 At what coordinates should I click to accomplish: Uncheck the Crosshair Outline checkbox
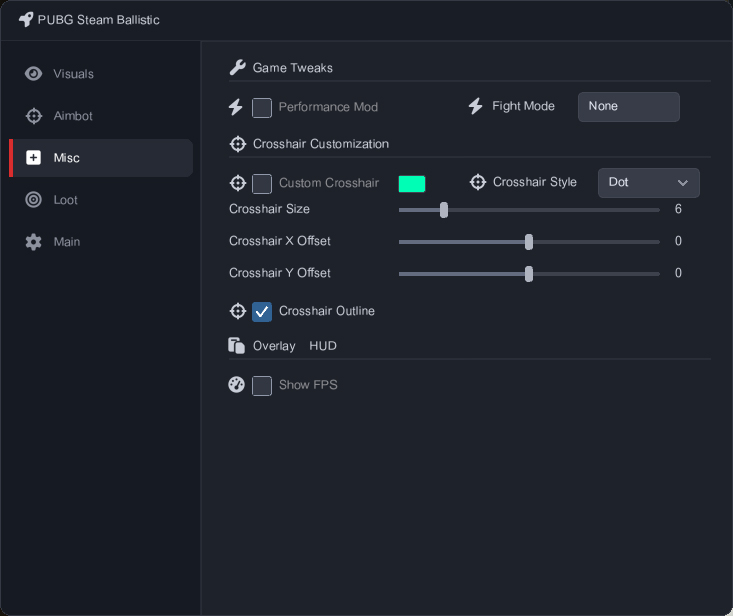pos(262,312)
